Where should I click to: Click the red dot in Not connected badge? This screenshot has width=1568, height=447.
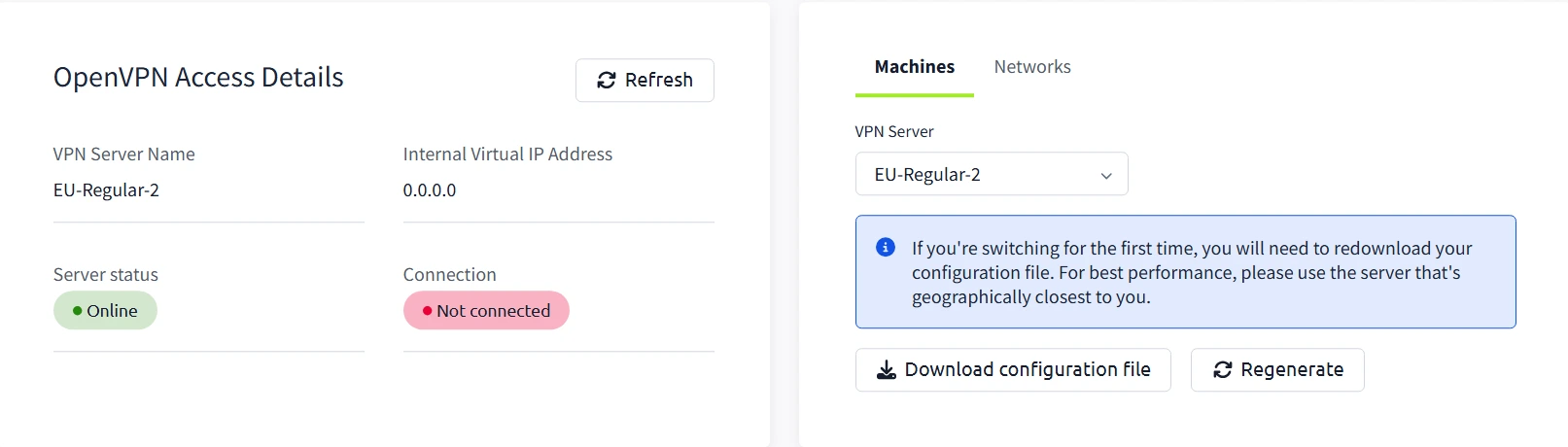click(427, 311)
